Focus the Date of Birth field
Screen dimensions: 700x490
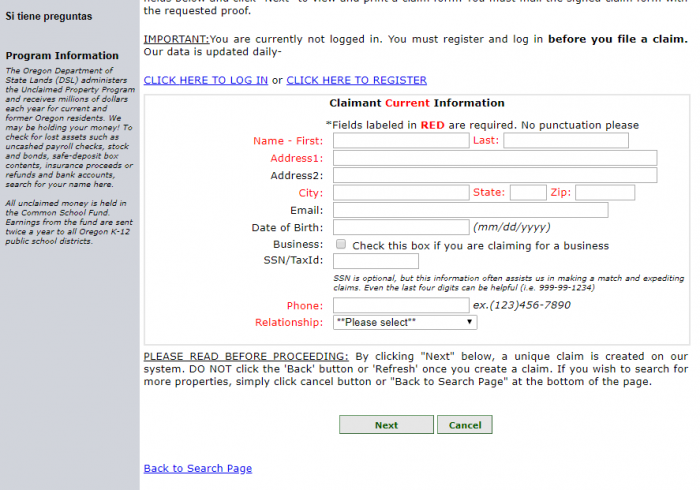401,227
